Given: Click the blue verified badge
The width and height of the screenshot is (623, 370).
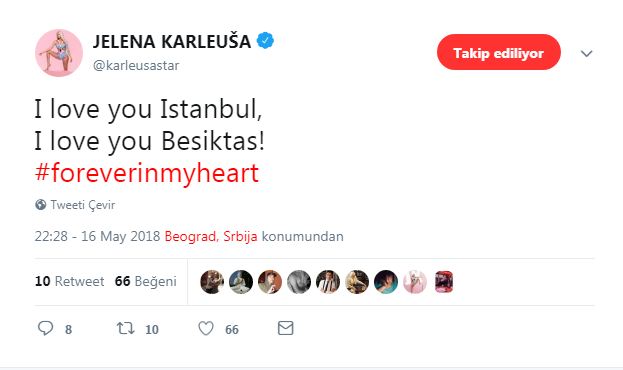Looking at the screenshot, I should pos(265,41).
